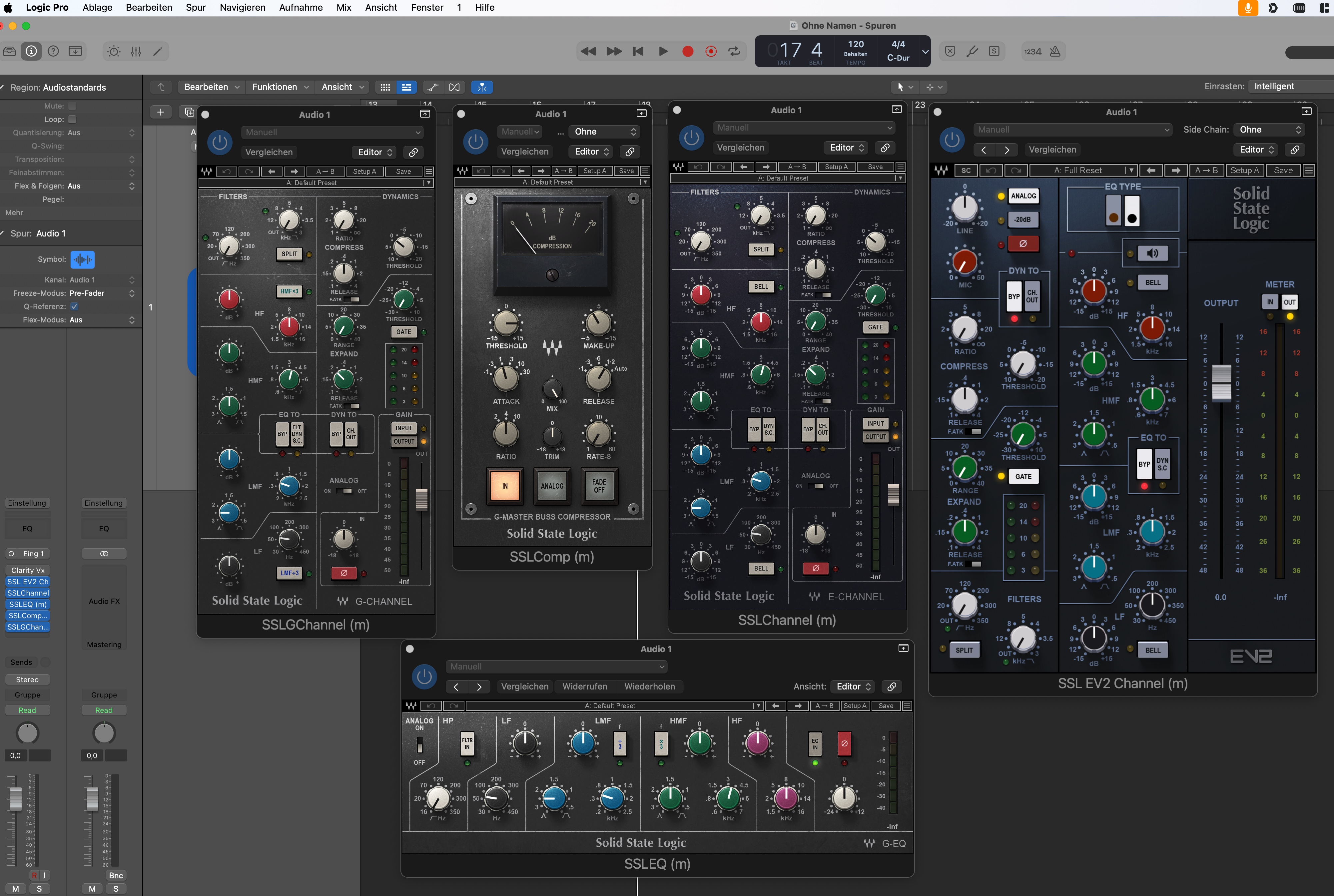Image resolution: width=1334 pixels, height=896 pixels.
Task: Click the tempo display value 120
Action: point(855,44)
